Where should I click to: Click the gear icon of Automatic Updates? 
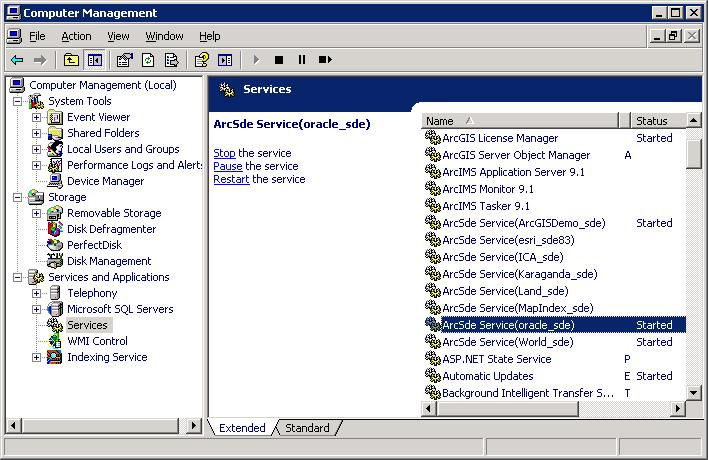click(x=433, y=376)
